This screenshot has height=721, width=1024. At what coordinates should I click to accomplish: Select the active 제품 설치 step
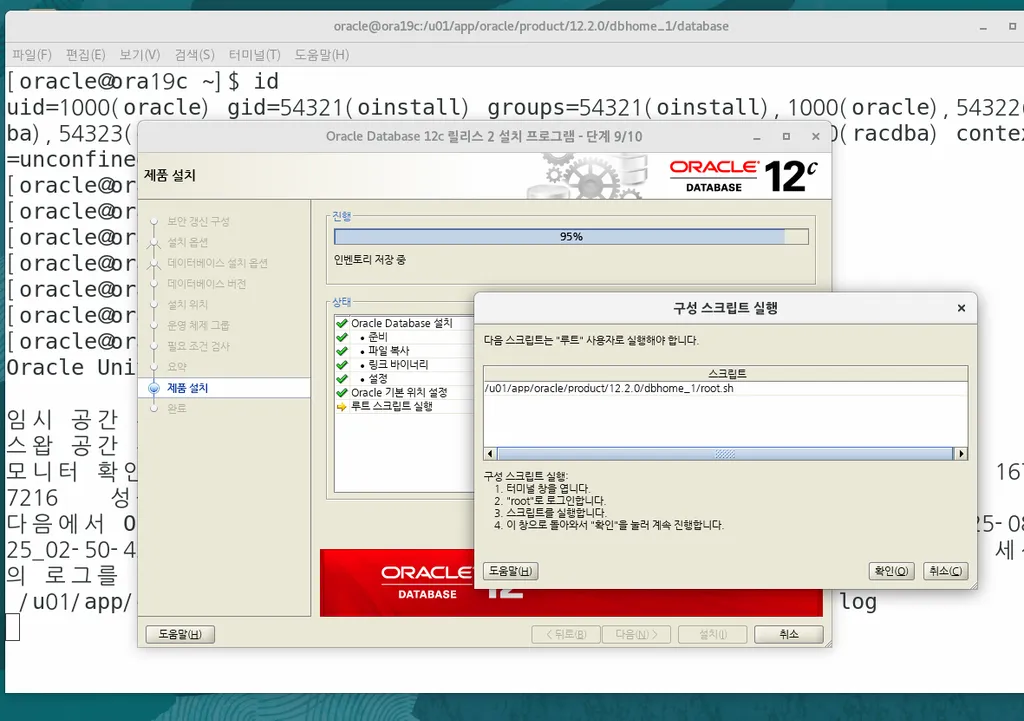187,388
